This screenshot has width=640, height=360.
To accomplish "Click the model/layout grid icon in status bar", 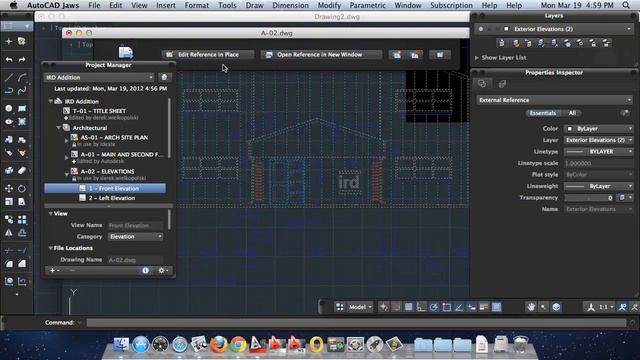I will 340,307.
